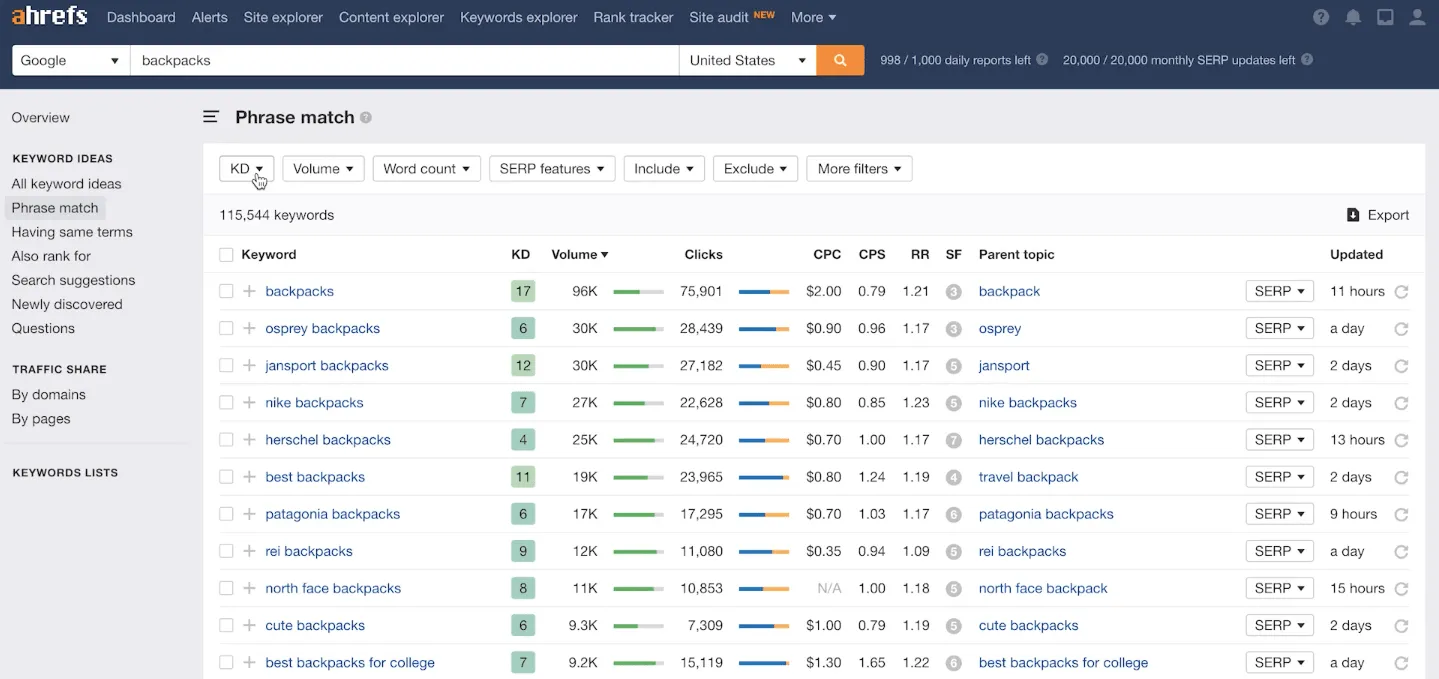This screenshot has width=1439, height=679.
Task: Open the herschel backpacks keyword link
Action: point(328,440)
